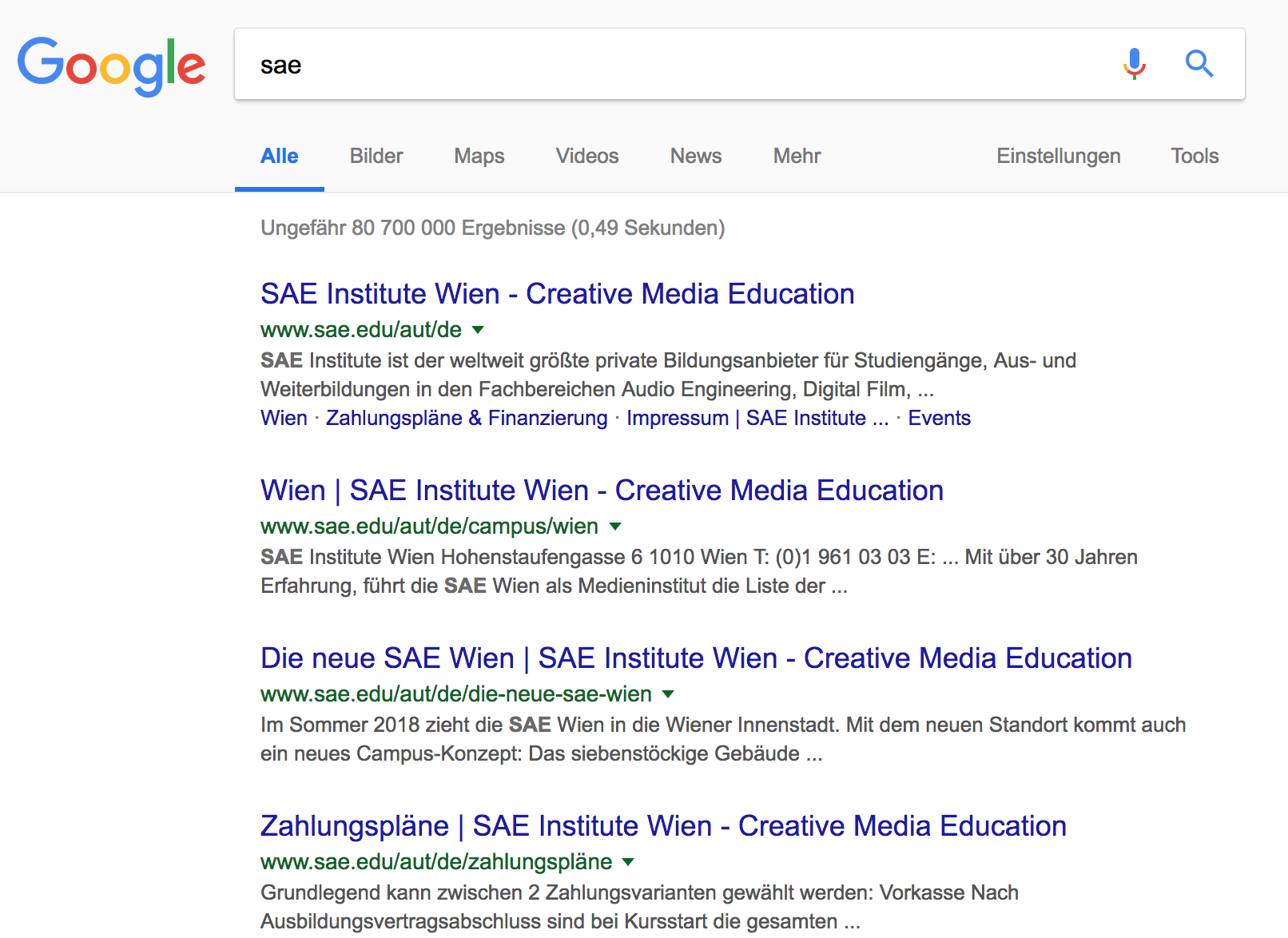
Task: Click the blue magnifying glass search icon
Action: 1199,63
